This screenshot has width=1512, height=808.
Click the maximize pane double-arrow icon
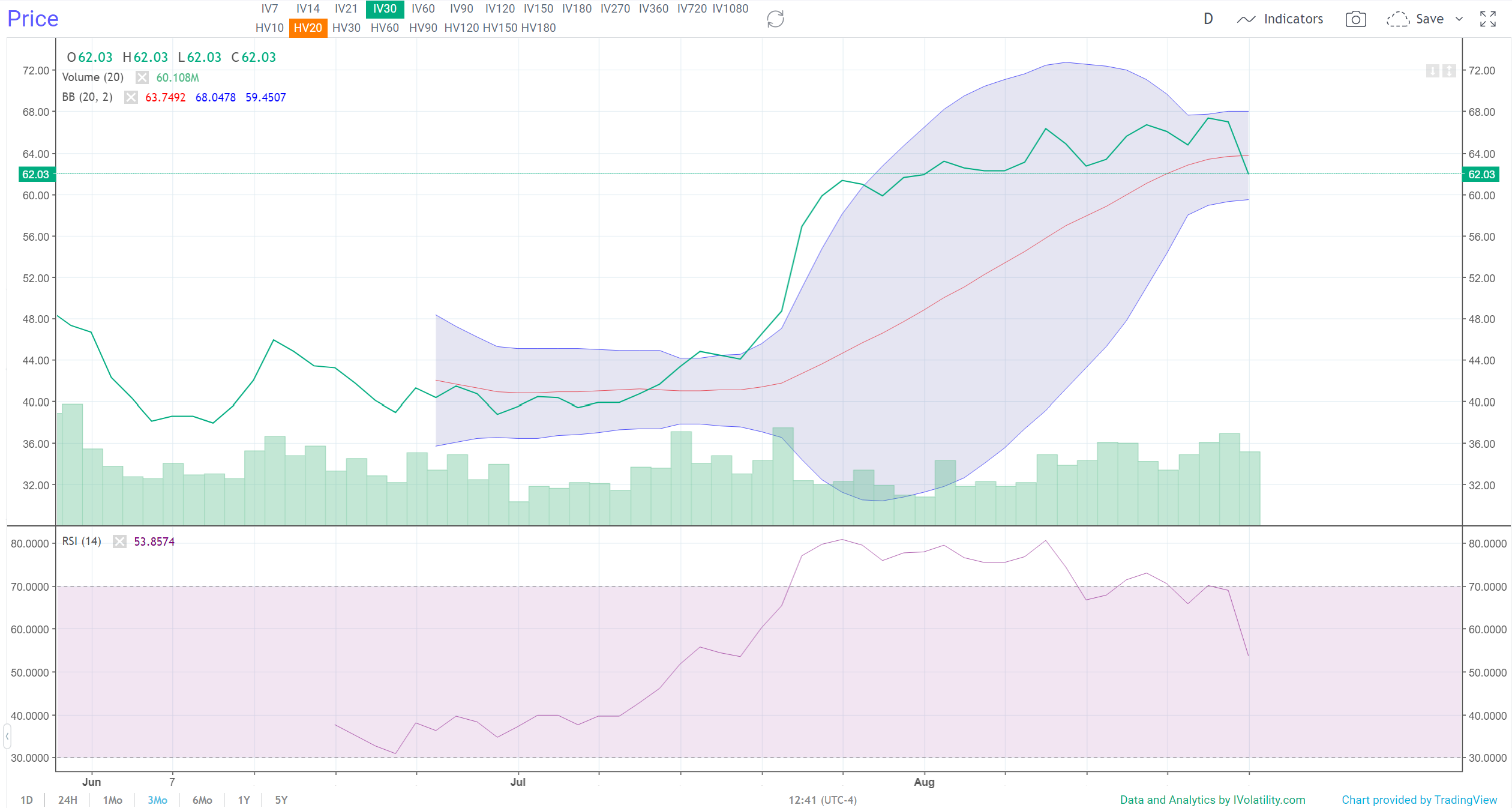click(1448, 71)
